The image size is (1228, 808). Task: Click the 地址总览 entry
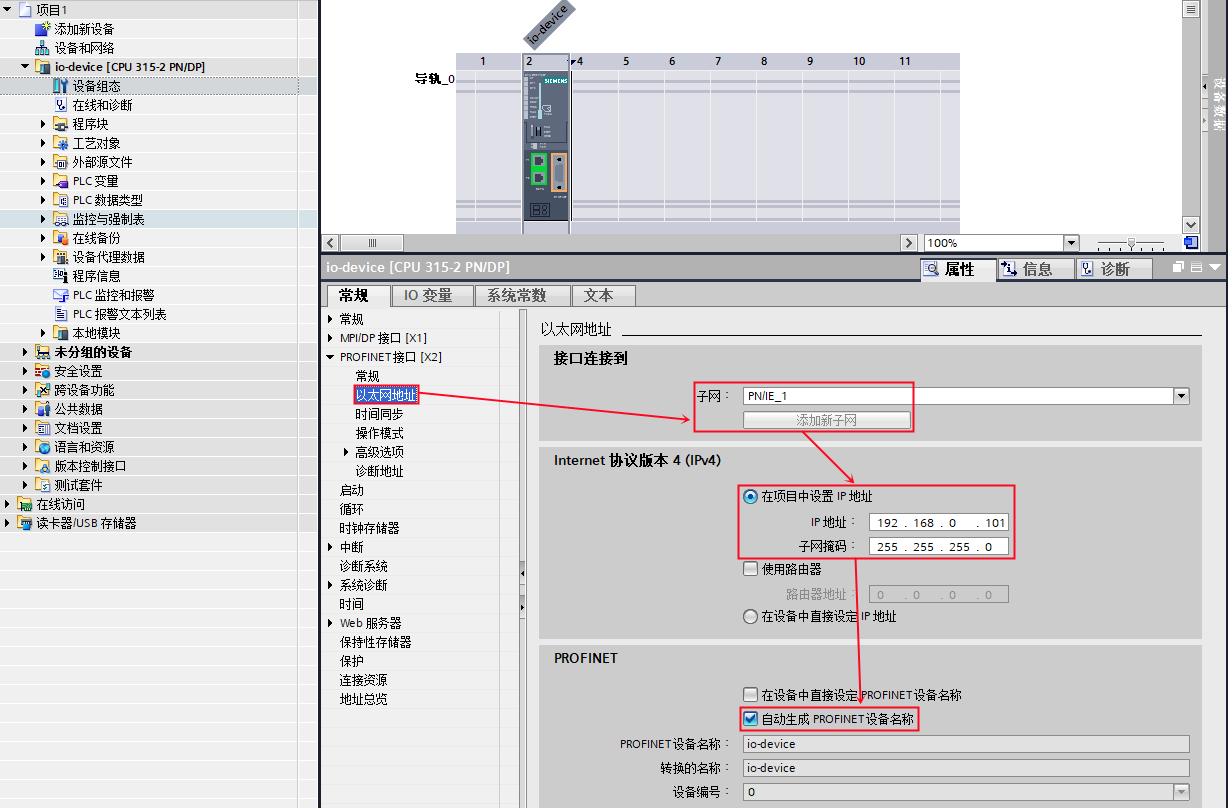363,699
